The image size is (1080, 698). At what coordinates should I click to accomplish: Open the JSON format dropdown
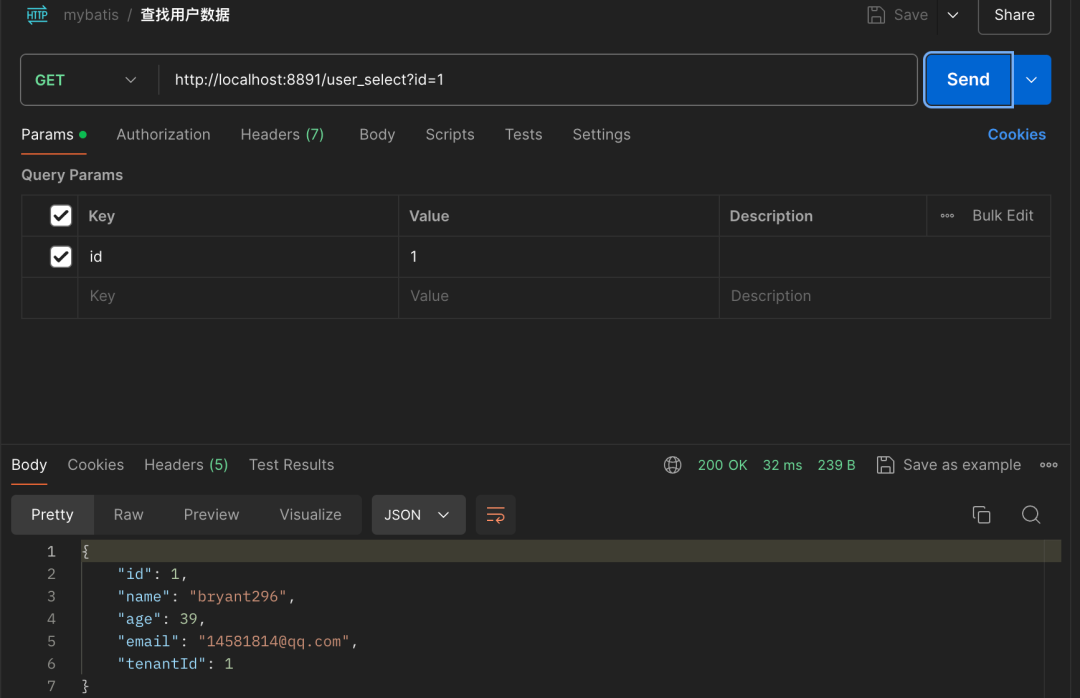coord(418,515)
